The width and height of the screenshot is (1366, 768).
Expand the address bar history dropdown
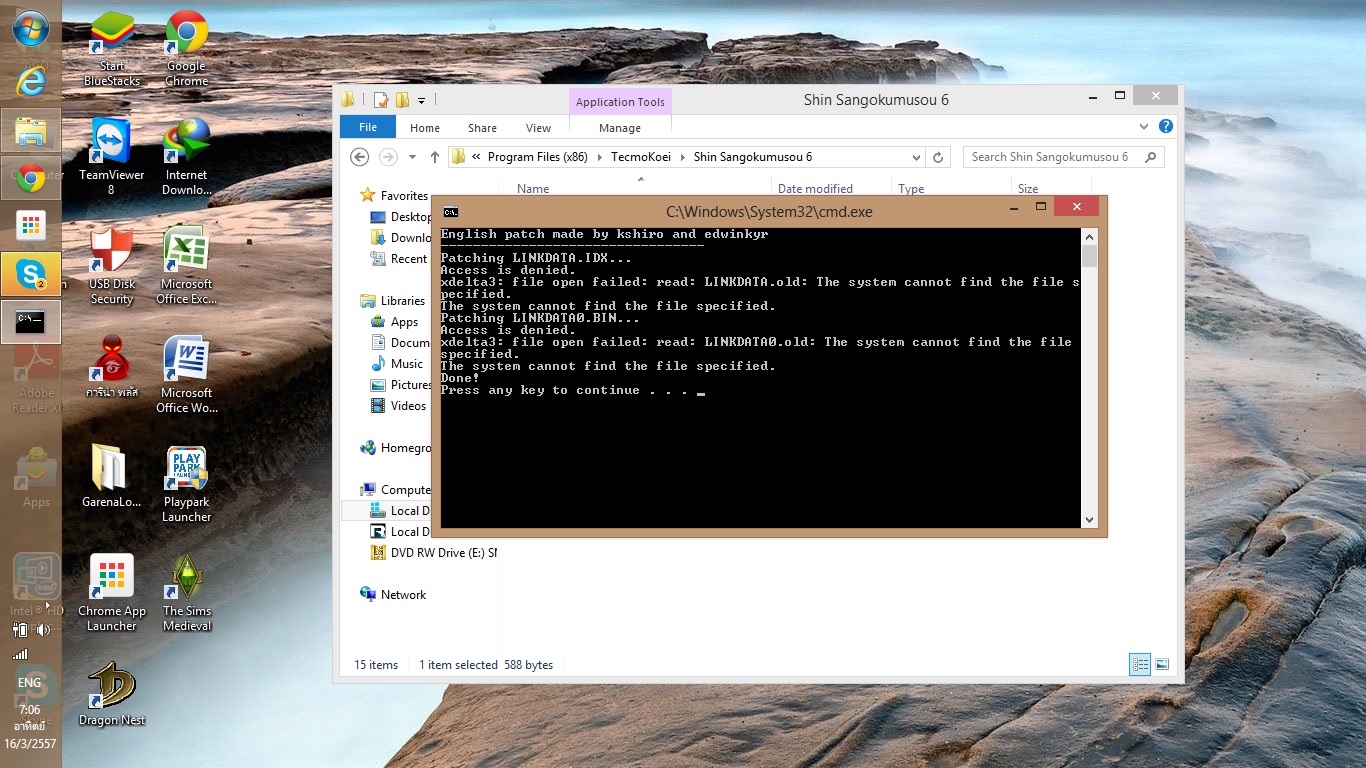[x=916, y=157]
